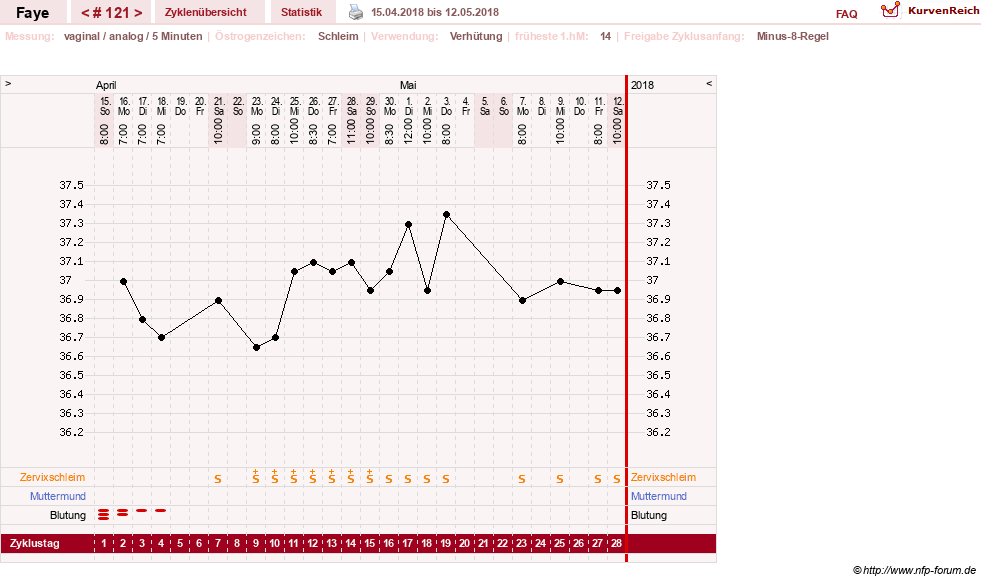Viewport: 981px width, 582px height.
Task: Select cycle day 28 cell
Action: (617, 543)
